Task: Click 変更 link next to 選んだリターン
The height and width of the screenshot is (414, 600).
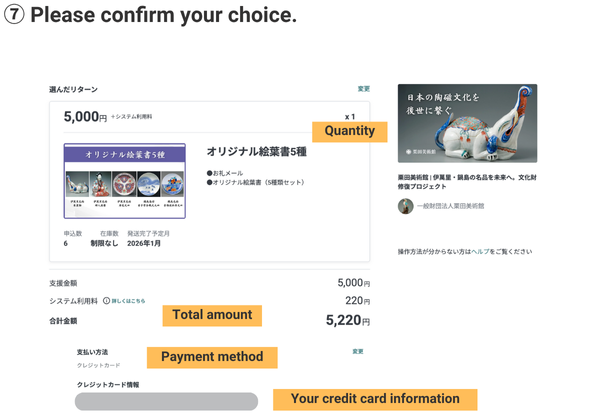Action: point(364,89)
